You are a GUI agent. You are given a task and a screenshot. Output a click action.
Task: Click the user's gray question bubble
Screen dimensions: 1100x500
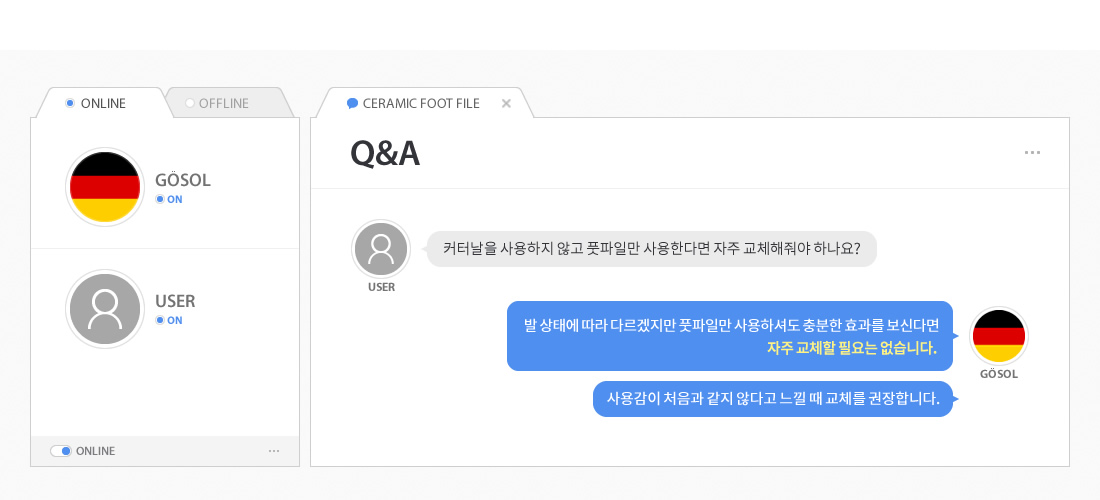click(651, 249)
